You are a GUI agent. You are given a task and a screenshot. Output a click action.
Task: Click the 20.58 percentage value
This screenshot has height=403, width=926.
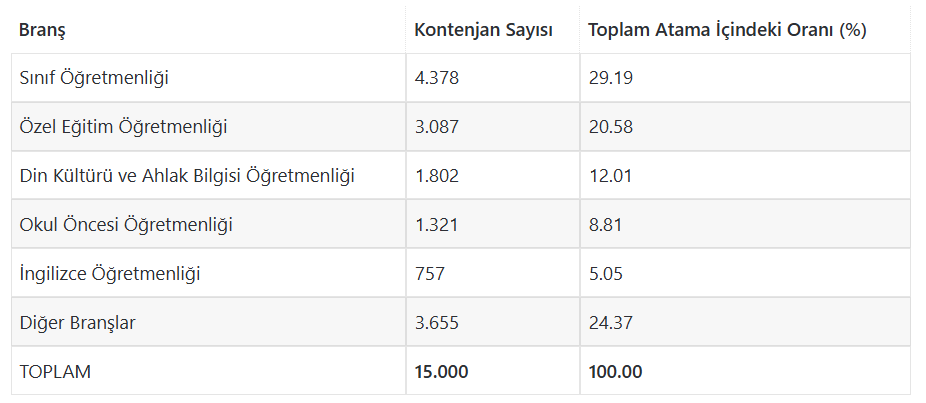pos(611,127)
